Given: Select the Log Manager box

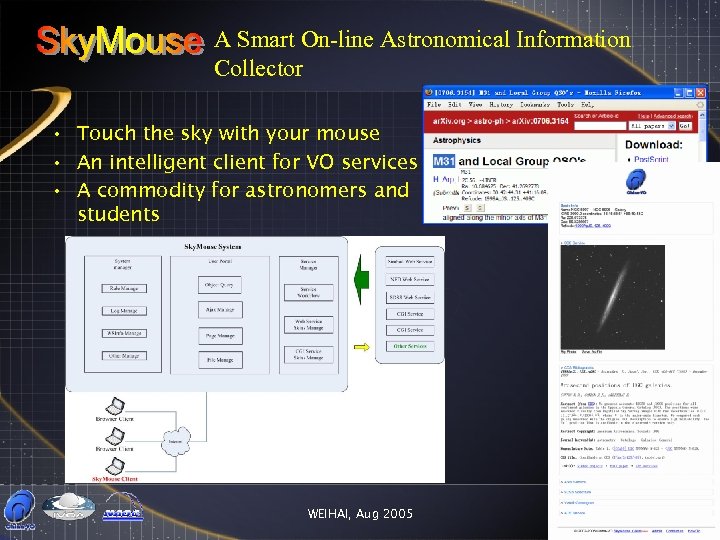Looking at the screenshot, I should pyautogui.click(x=124, y=311).
